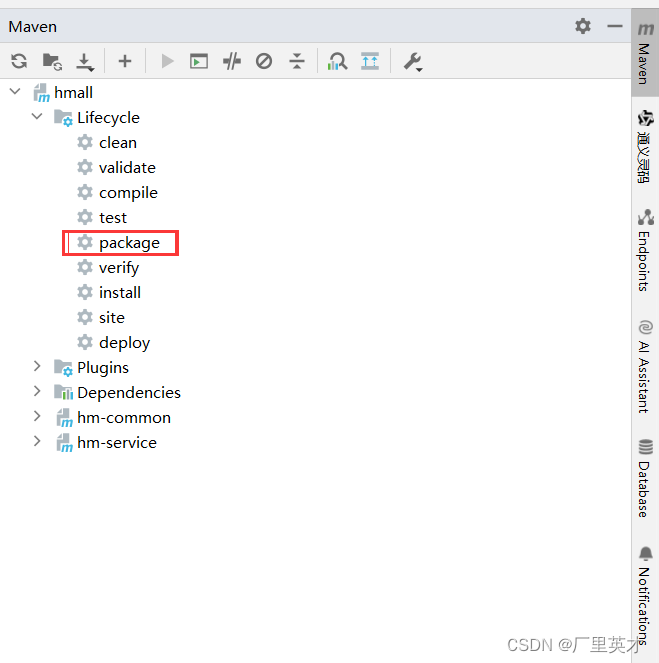
Task: Click the gear icon beside validate
Action: [x=85, y=167]
